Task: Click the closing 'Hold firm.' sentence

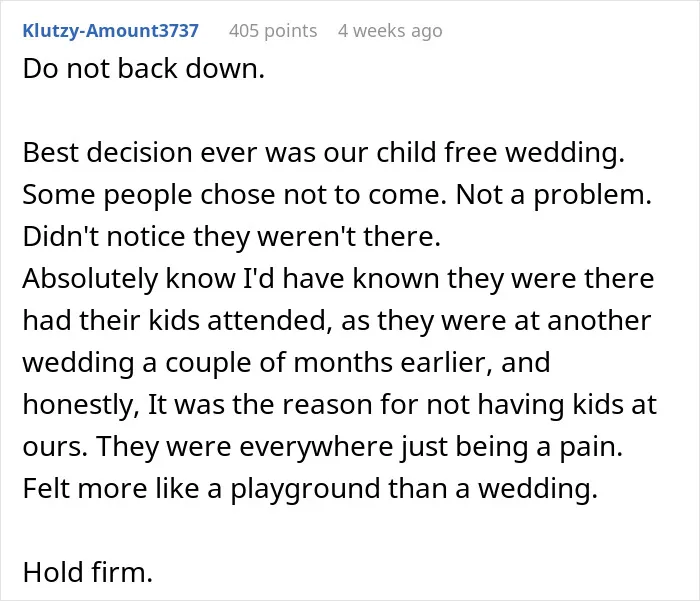Action: coord(88,572)
